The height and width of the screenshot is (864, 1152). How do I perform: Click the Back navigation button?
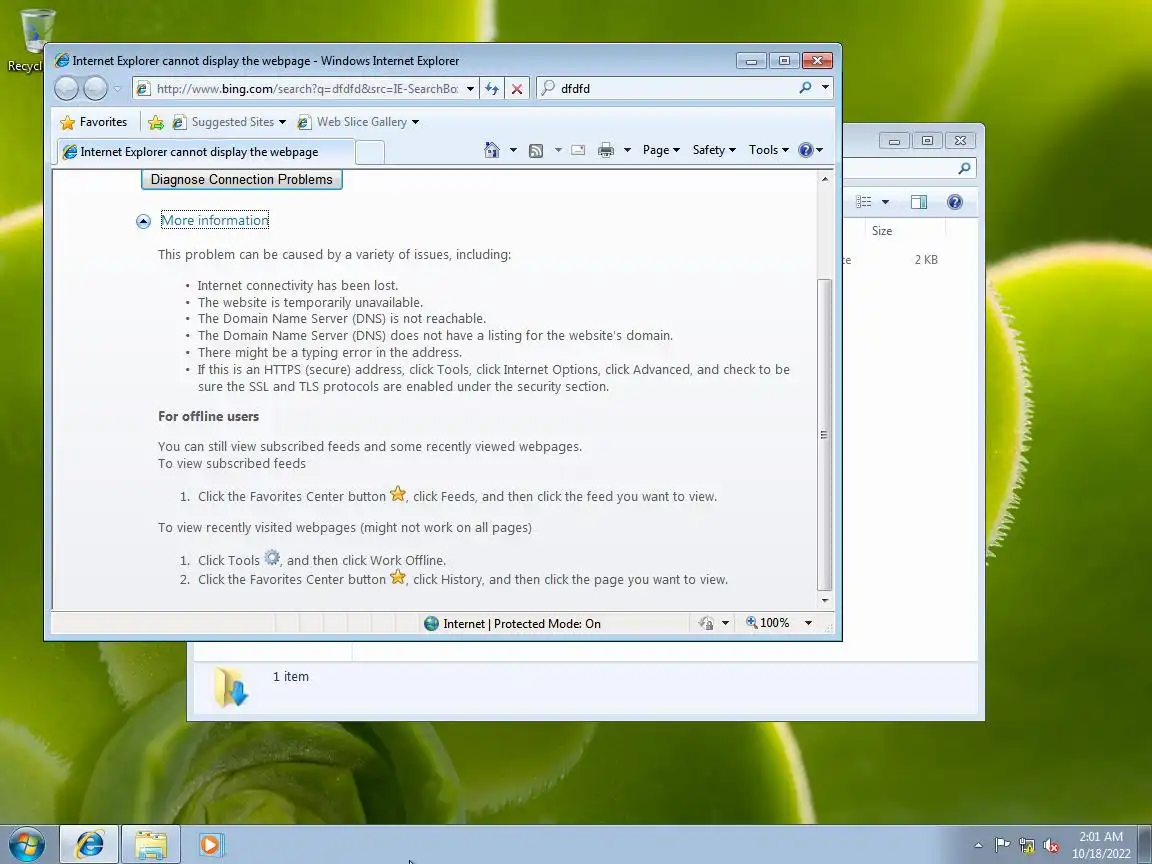(x=66, y=89)
